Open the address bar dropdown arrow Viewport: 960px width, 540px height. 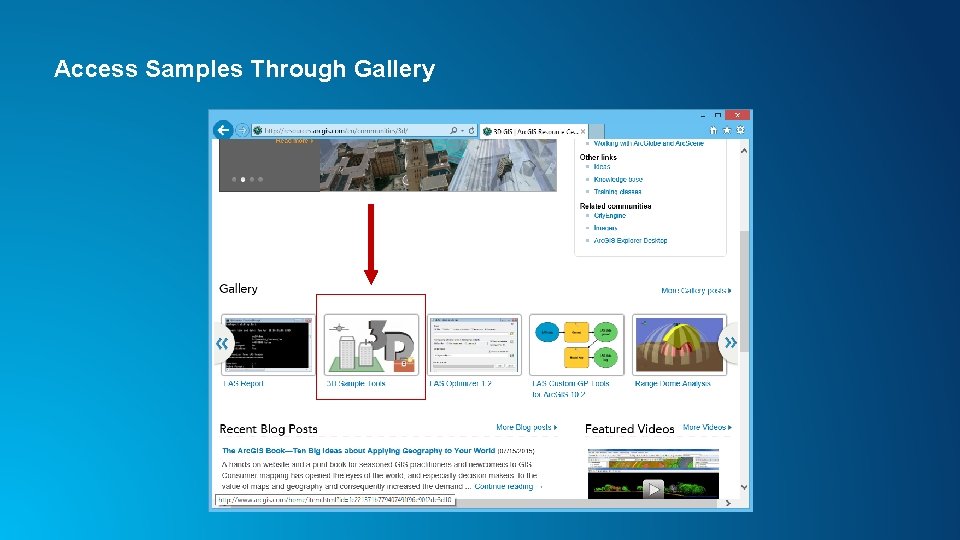pos(462,130)
